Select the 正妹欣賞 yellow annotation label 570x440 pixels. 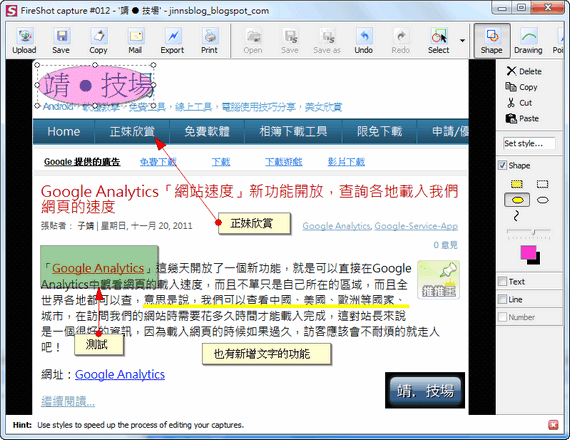(254, 223)
